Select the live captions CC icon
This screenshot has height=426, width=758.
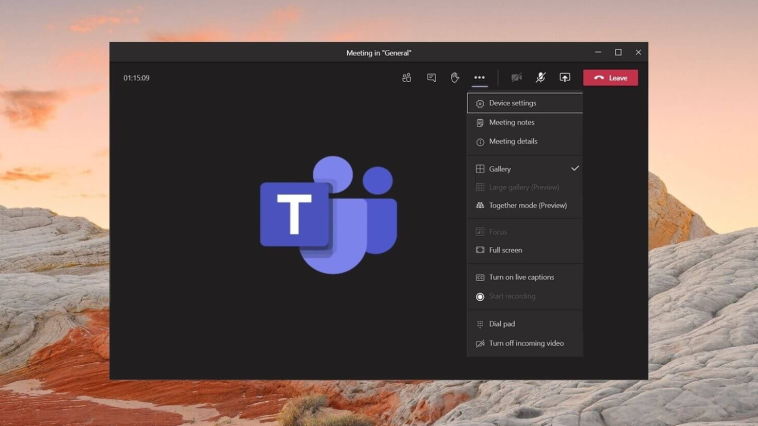point(480,278)
